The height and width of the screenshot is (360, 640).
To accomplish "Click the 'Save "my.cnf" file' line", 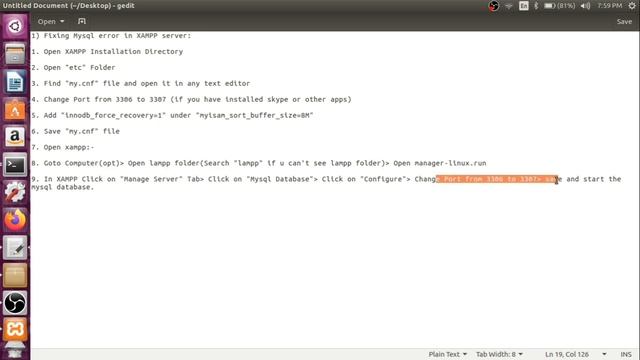I will pos(76,131).
